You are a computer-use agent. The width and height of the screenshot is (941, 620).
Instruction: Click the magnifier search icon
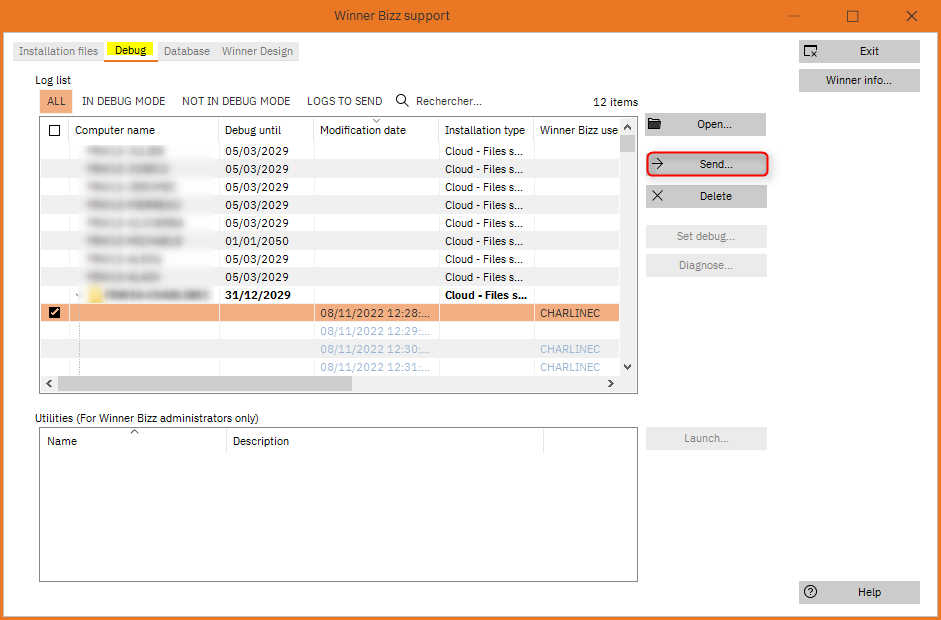click(402, 100)
